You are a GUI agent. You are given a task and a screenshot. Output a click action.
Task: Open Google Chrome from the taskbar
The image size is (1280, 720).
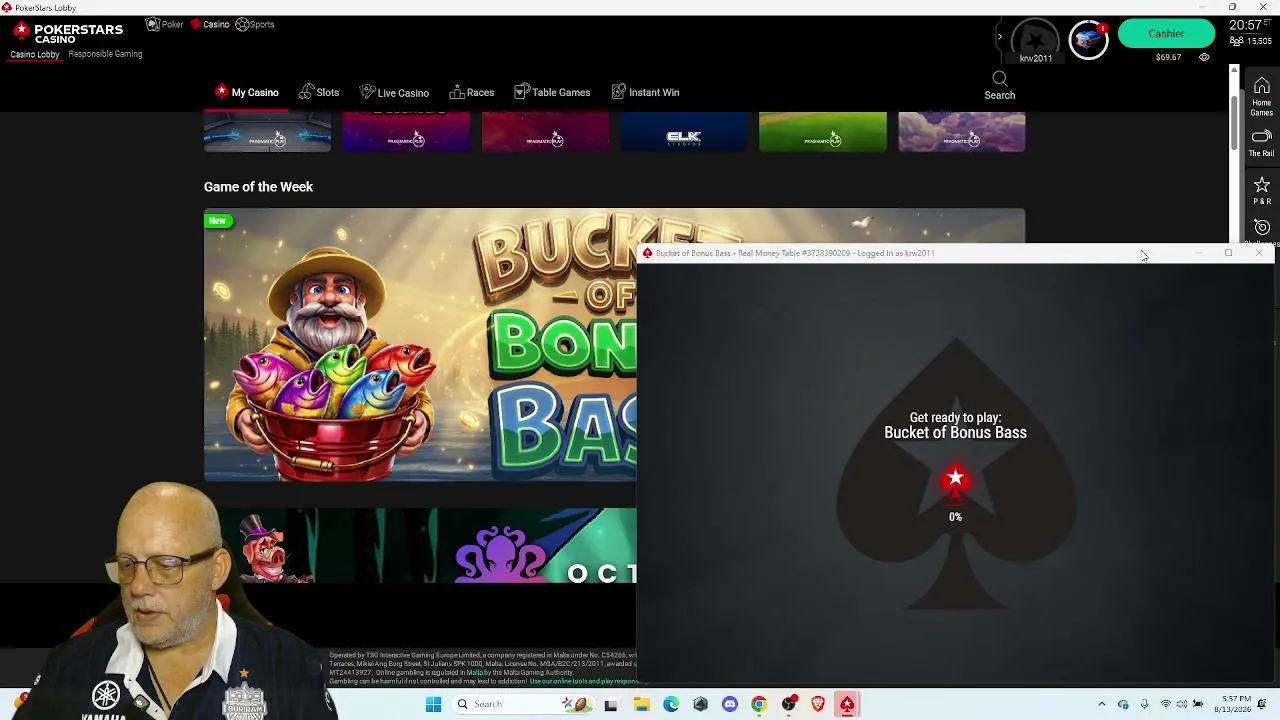tap(759, 704)
